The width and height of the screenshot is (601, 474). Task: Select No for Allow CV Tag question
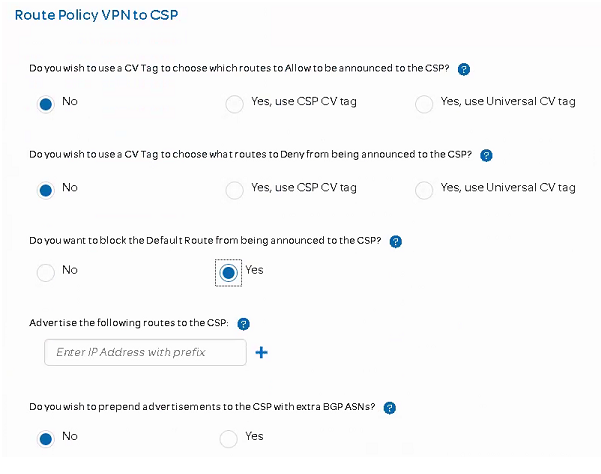pos(45,104)
